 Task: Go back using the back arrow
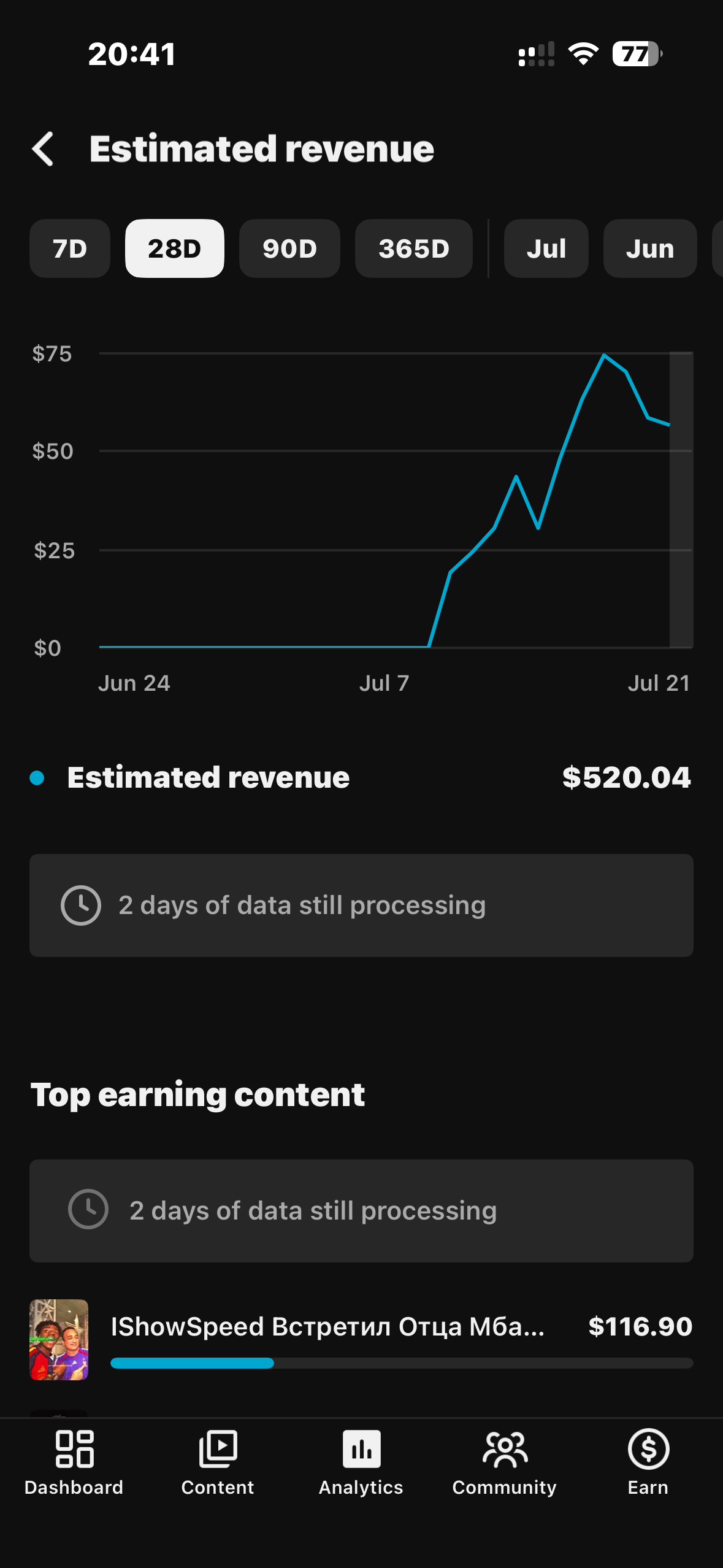pyautogui.click(x=43, y=149)
